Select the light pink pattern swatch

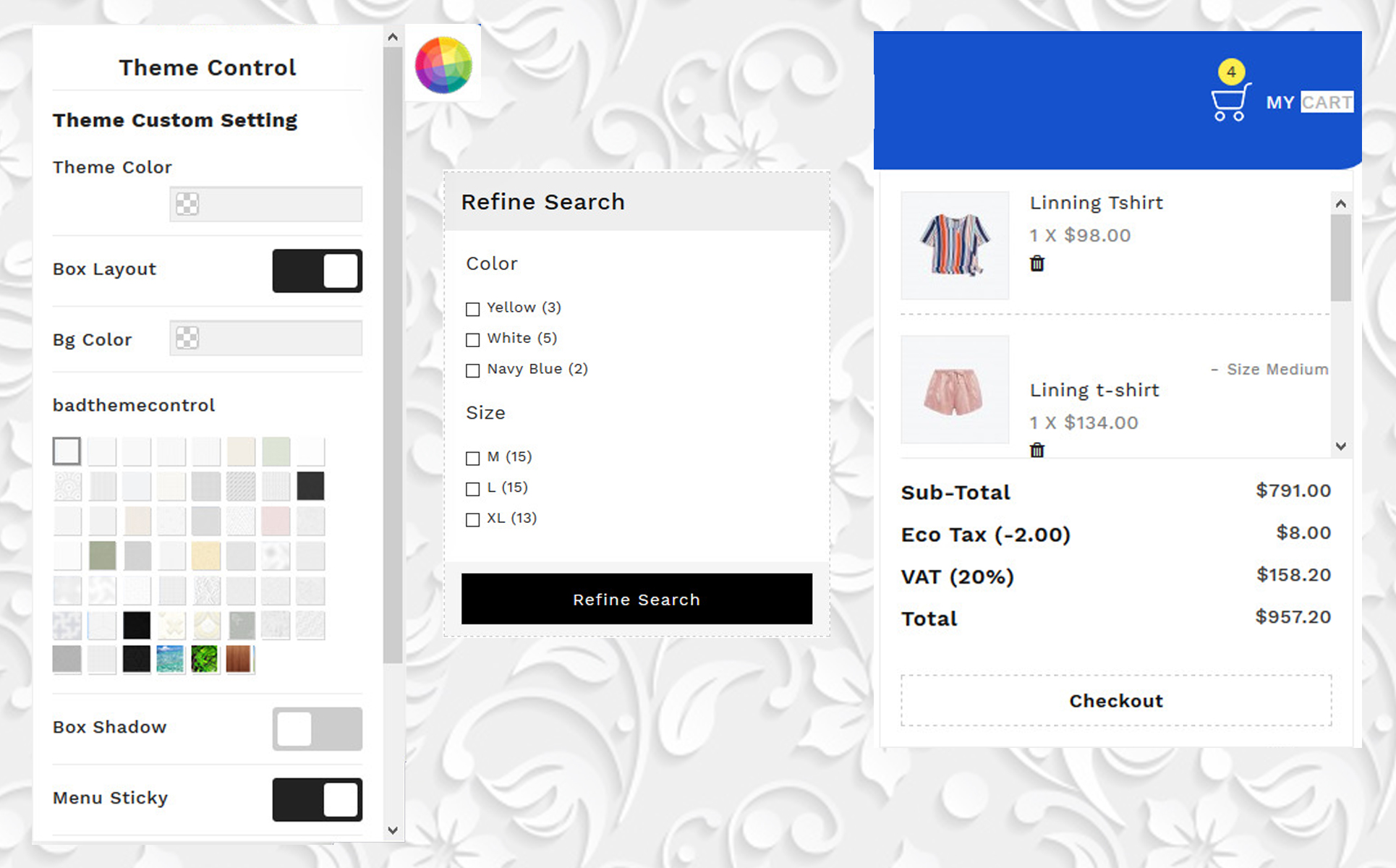pos(276,521)
